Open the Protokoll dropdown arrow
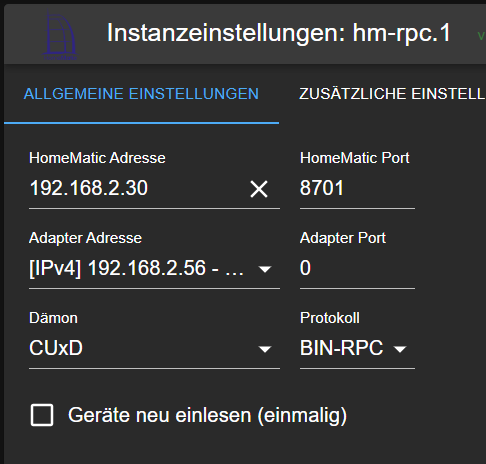The image size is (486, 464). (400, 349)
